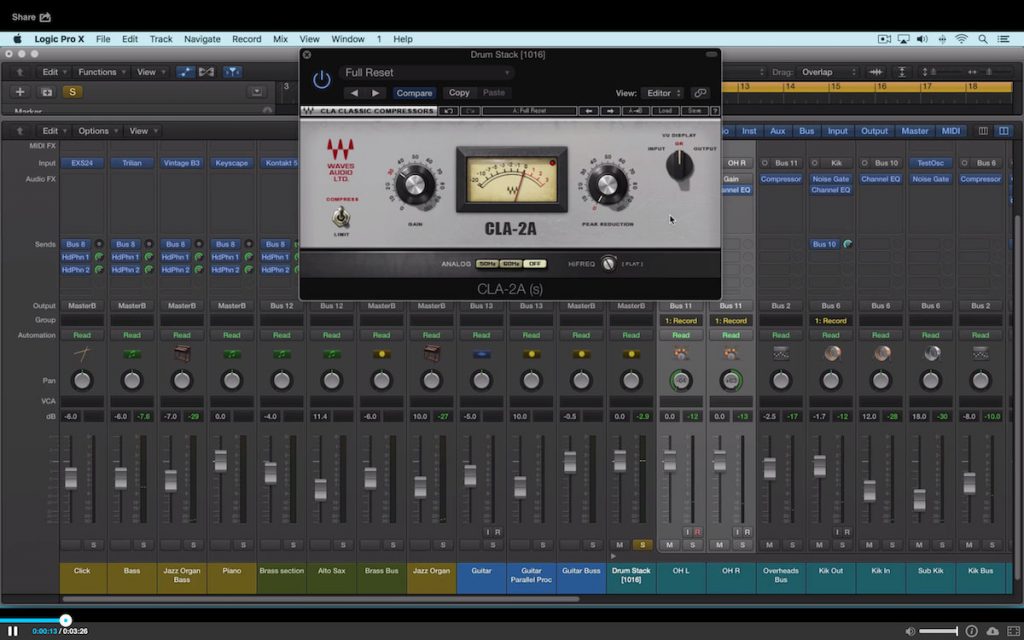This screenshot has width=1024, height=640.
Task: Pause the video playback
Action: 12,631
